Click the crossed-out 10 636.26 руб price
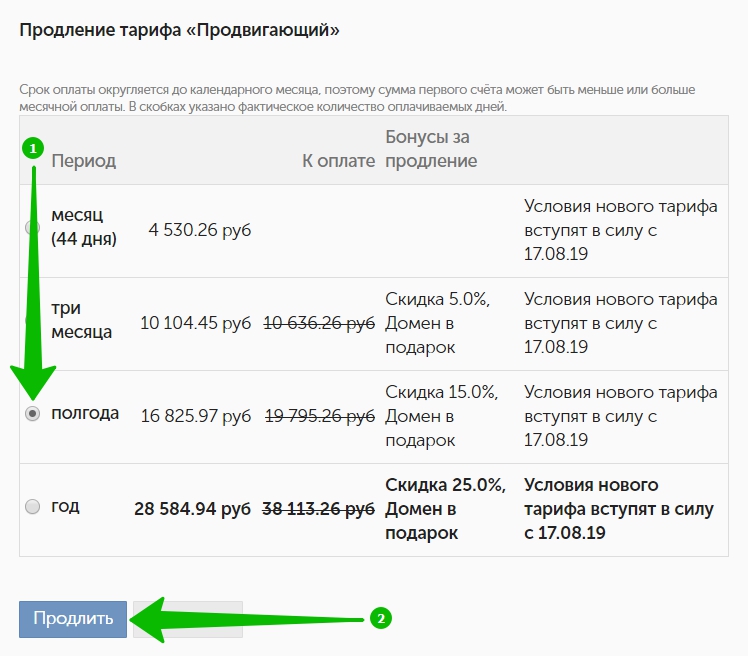This screenshot has width=748, height=656. pos(319,323)
